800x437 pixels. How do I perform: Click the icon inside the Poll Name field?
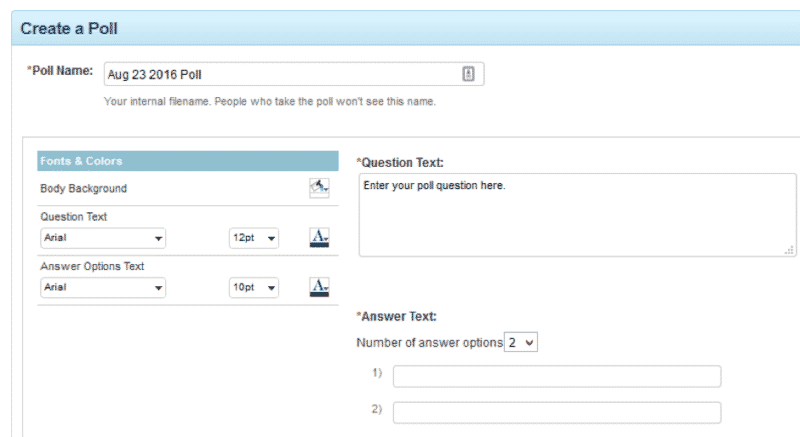coord(468,74)
